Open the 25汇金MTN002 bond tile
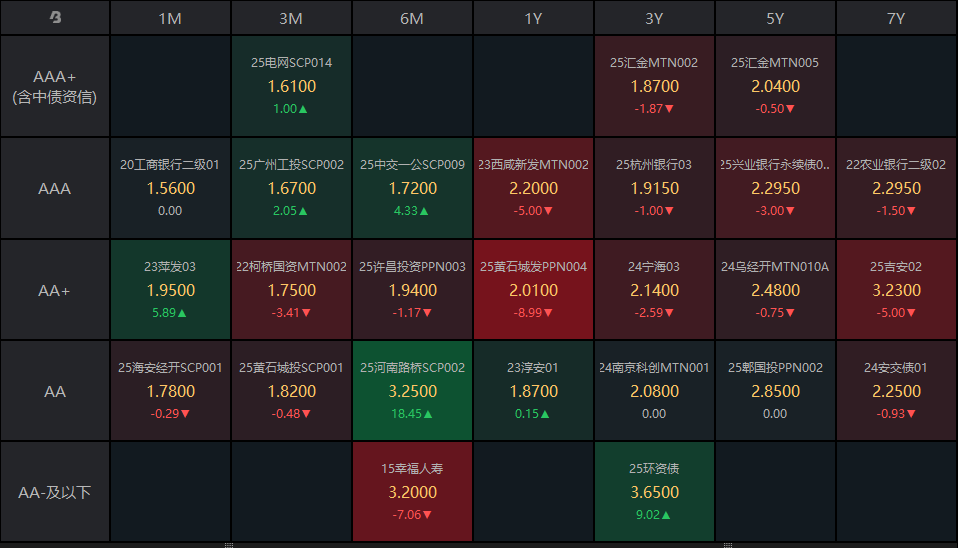Viewport: 958px width, 548px height. 654,87
